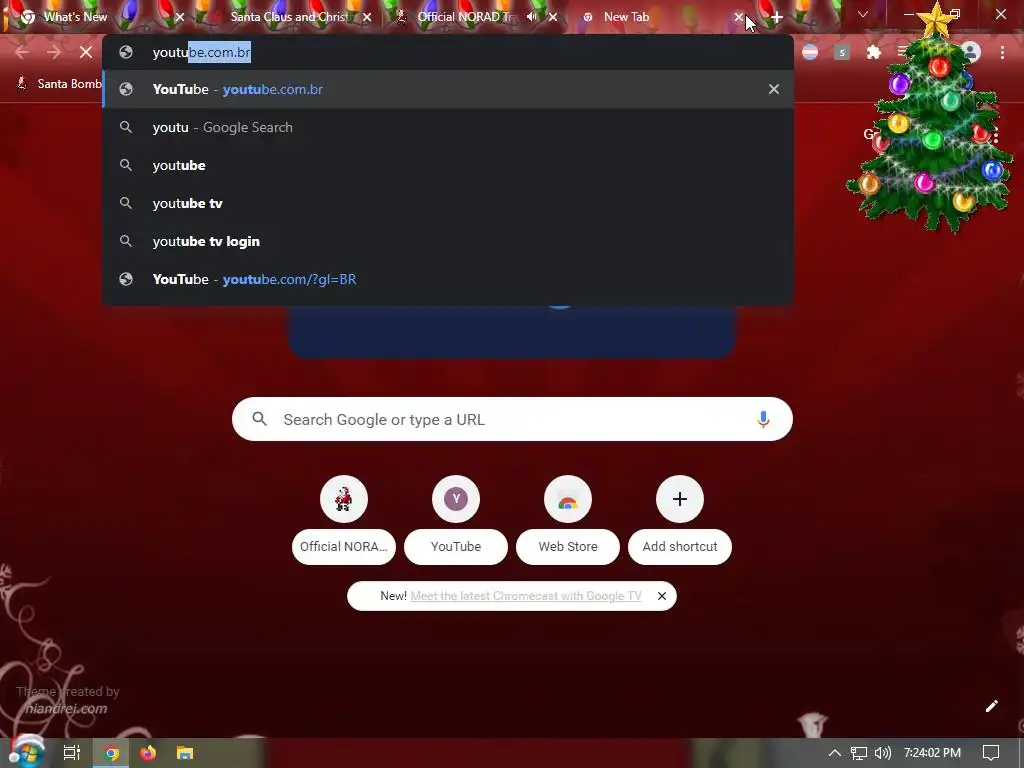Open the Santa Bomb bookmark
1024x768 pixels.
coord(59,84)
